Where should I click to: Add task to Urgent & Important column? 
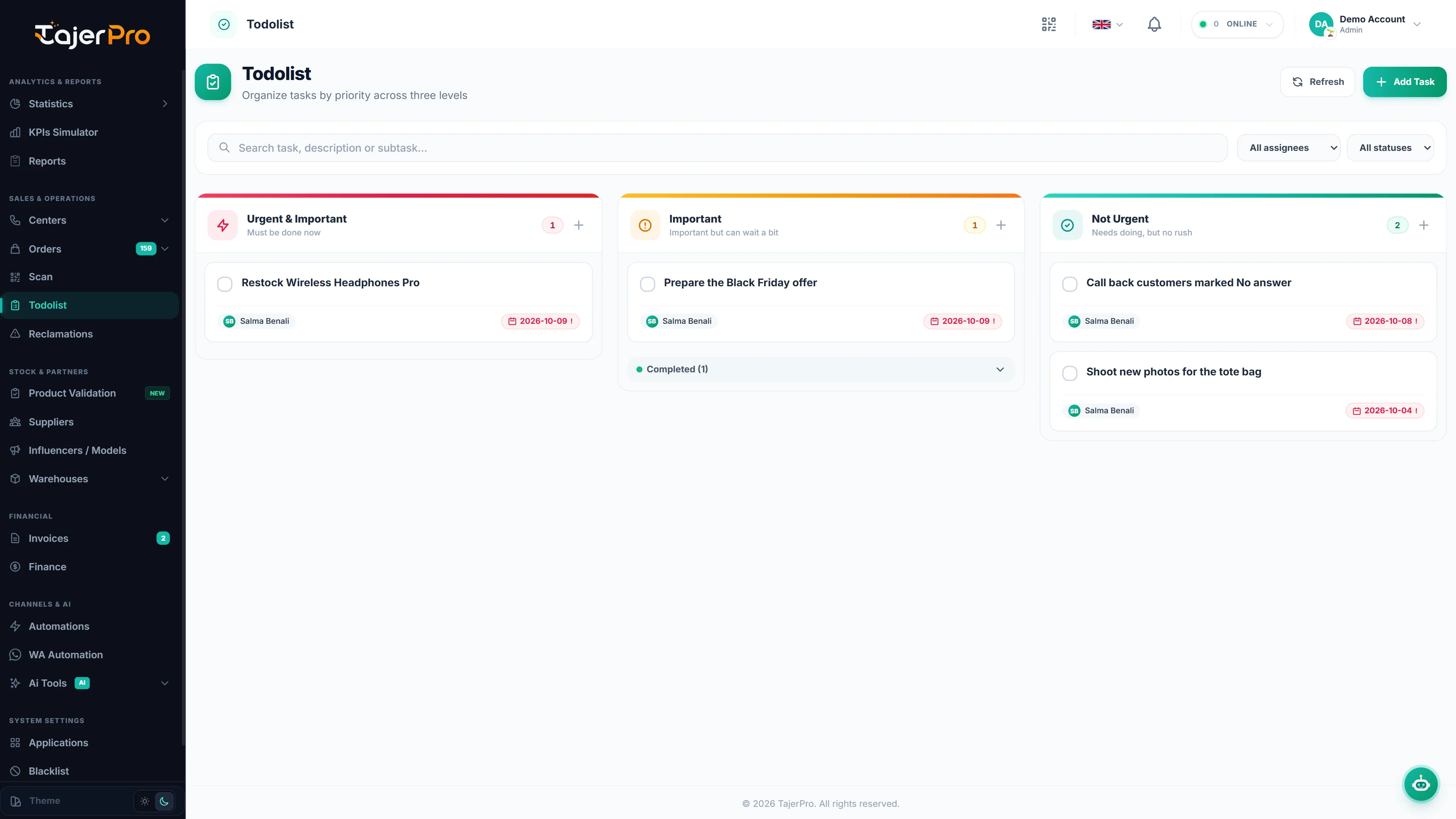[579, 225]
